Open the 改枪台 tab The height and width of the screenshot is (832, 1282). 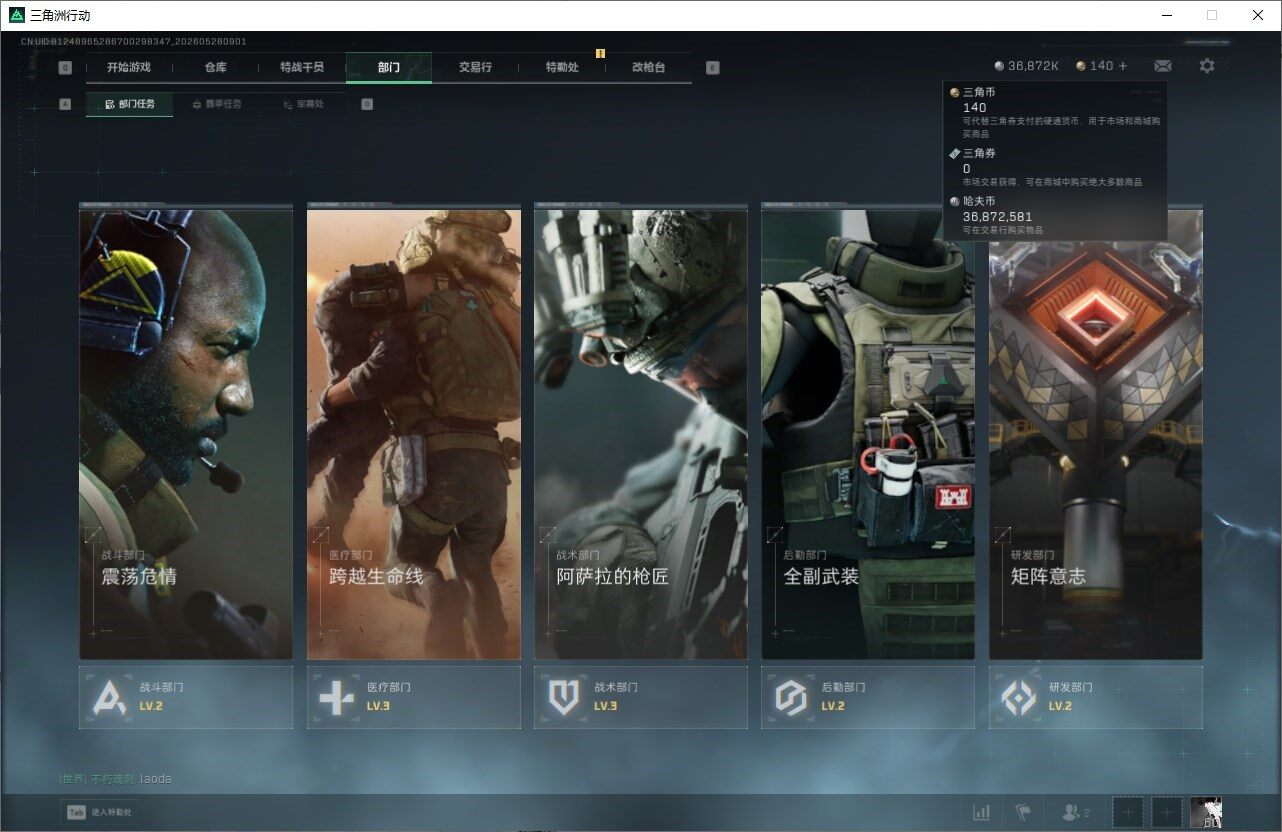[648, 67]
